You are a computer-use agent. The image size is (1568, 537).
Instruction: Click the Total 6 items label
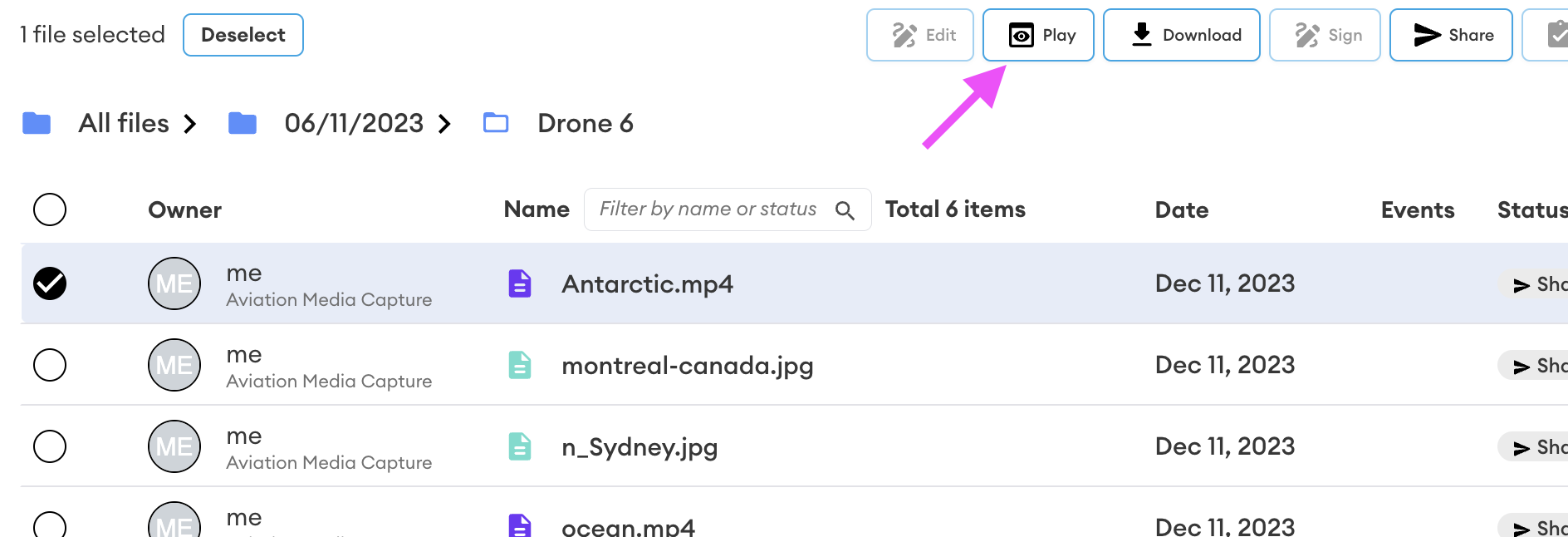[955, 209]
